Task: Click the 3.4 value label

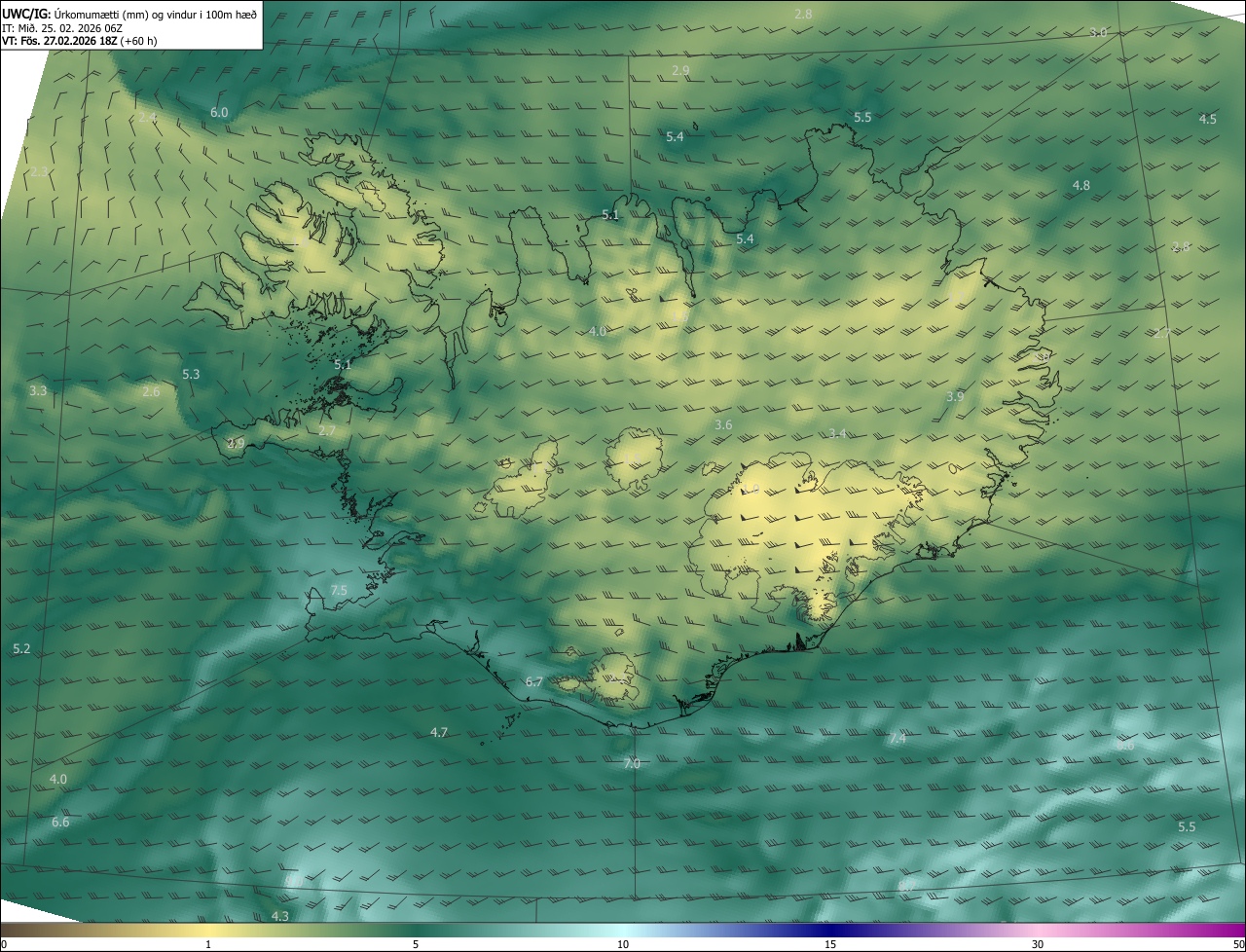Action: 837,434
